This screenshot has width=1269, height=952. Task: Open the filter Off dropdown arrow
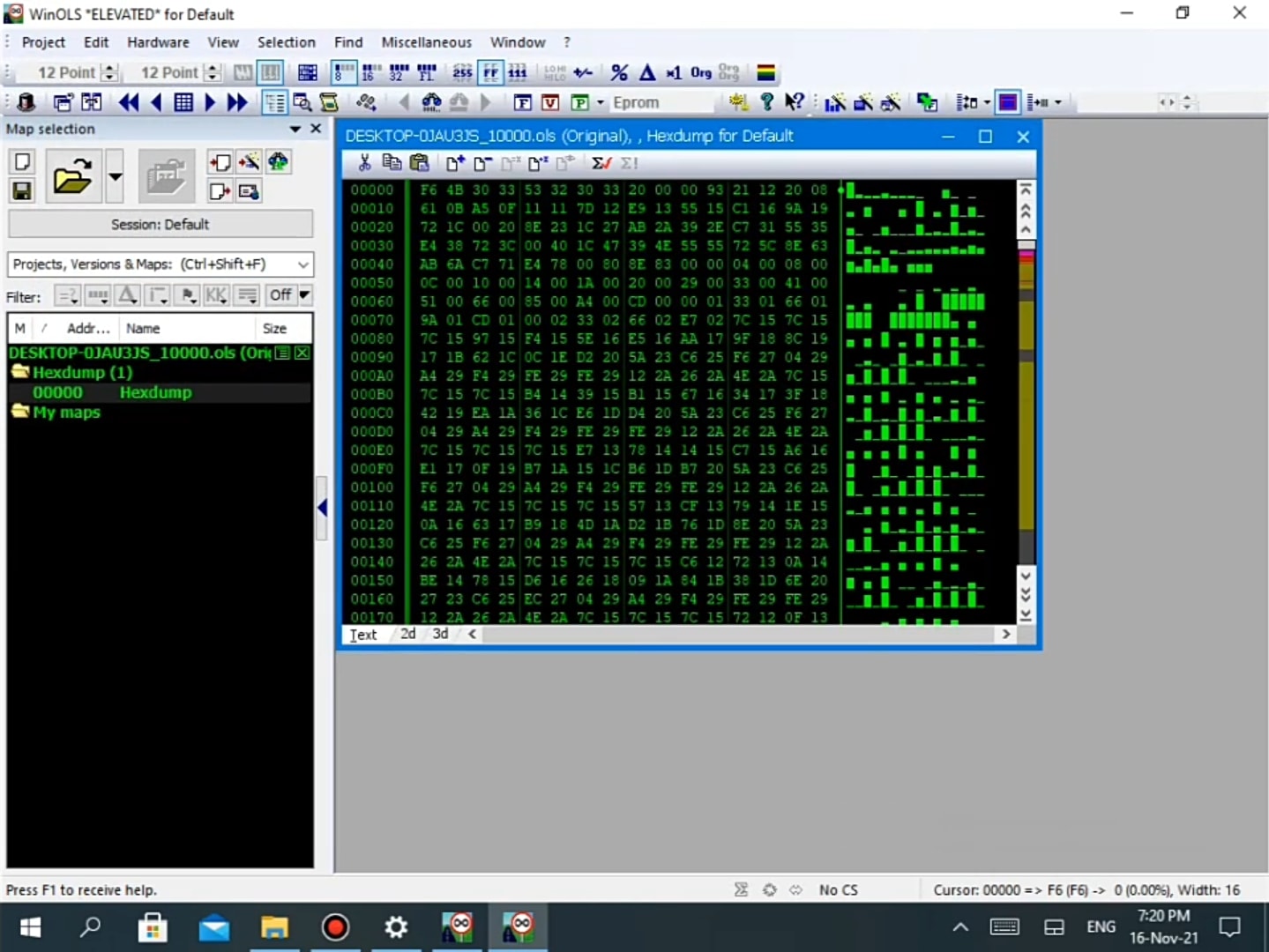click(x=304, y=295)
